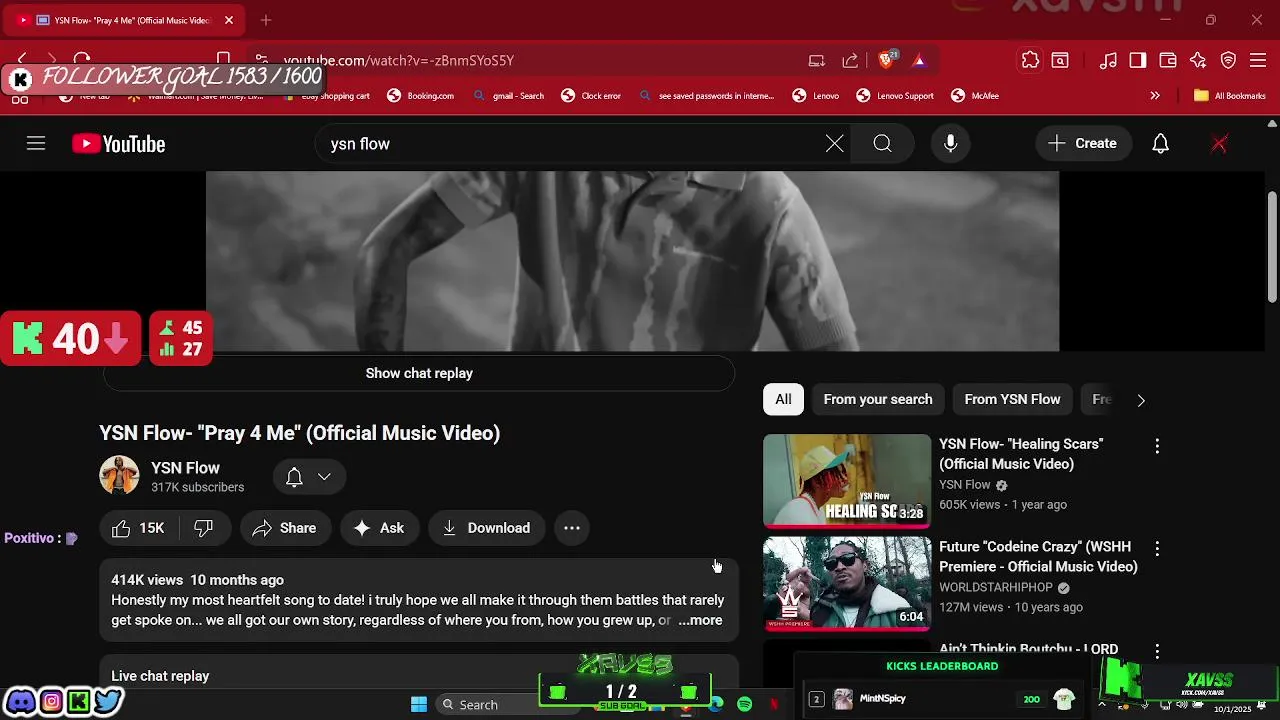Dislike the Pray 4 Me video
This screenshot has width=1280, height=720.
pyautogui.click(x=204, y=528)
